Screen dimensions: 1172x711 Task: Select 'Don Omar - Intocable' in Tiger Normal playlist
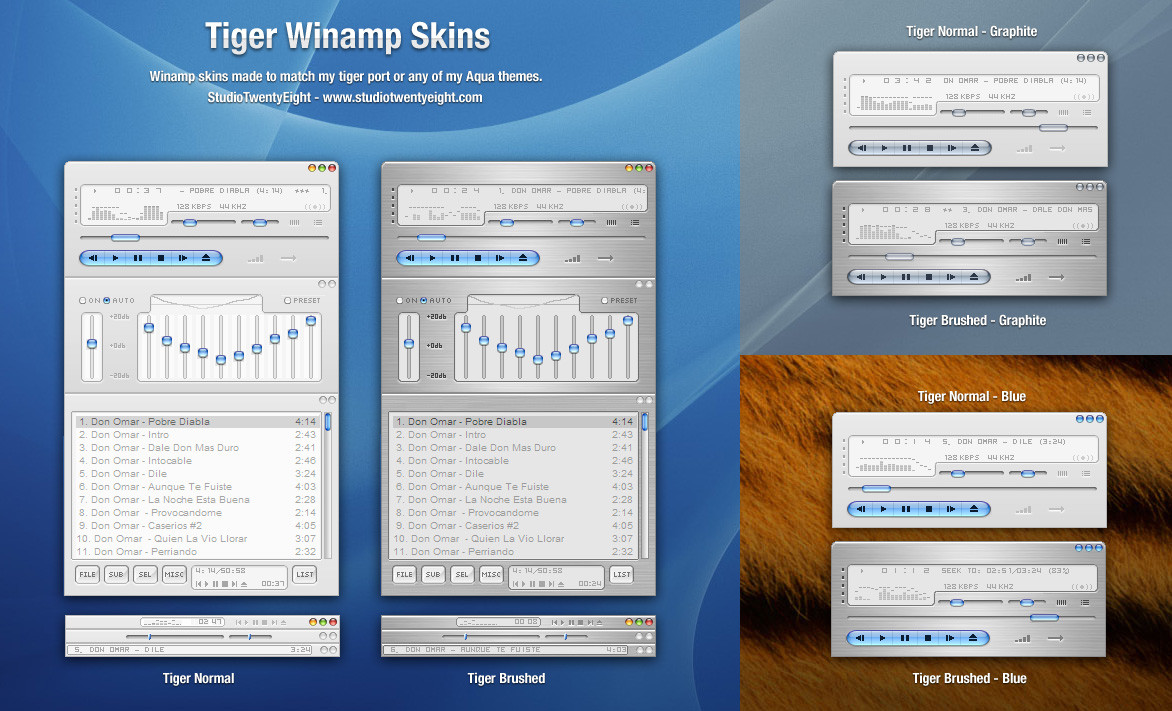click(197, 461)
